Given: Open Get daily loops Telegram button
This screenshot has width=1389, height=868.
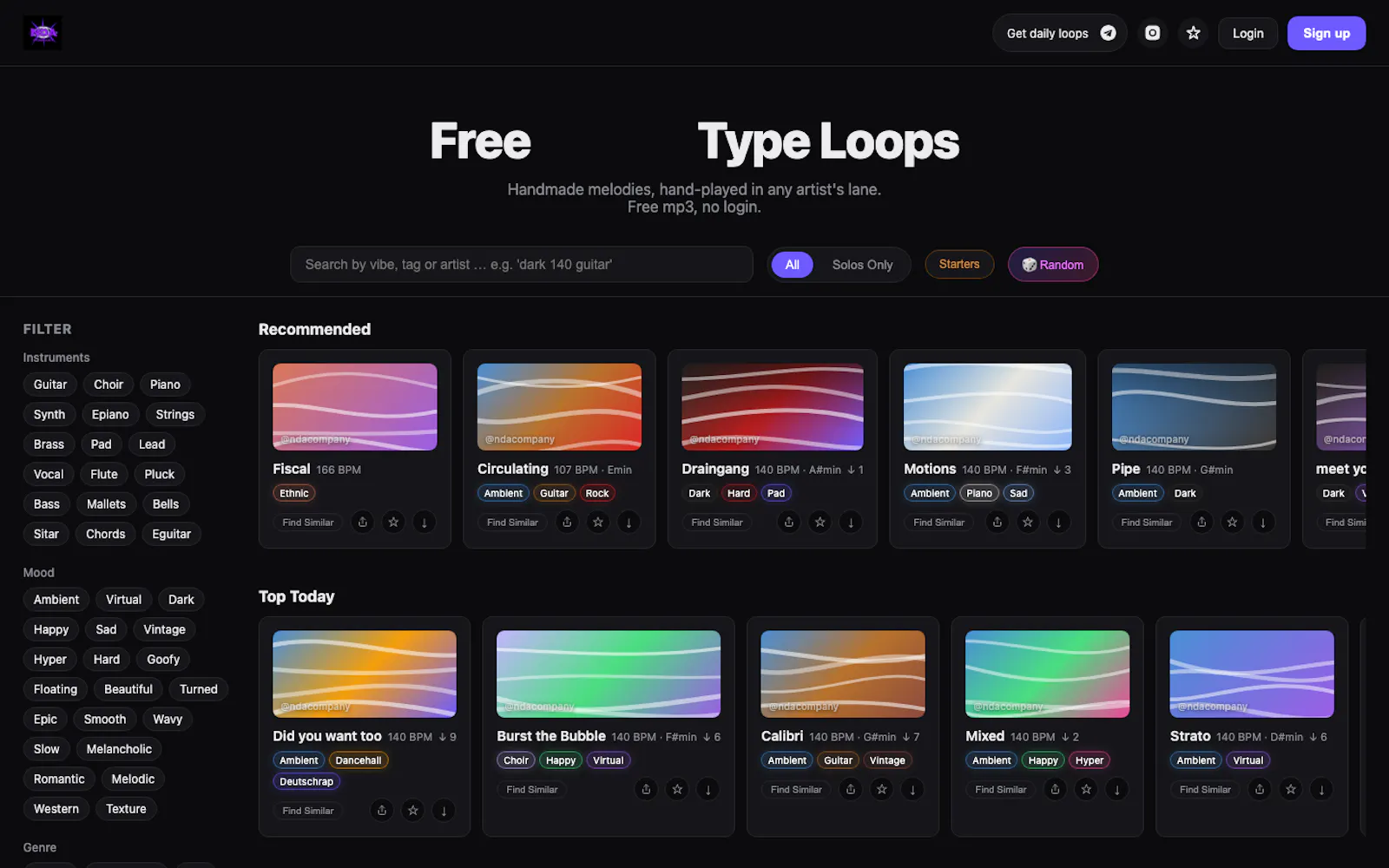Looking at the screenshot, I should [1060, 33].
